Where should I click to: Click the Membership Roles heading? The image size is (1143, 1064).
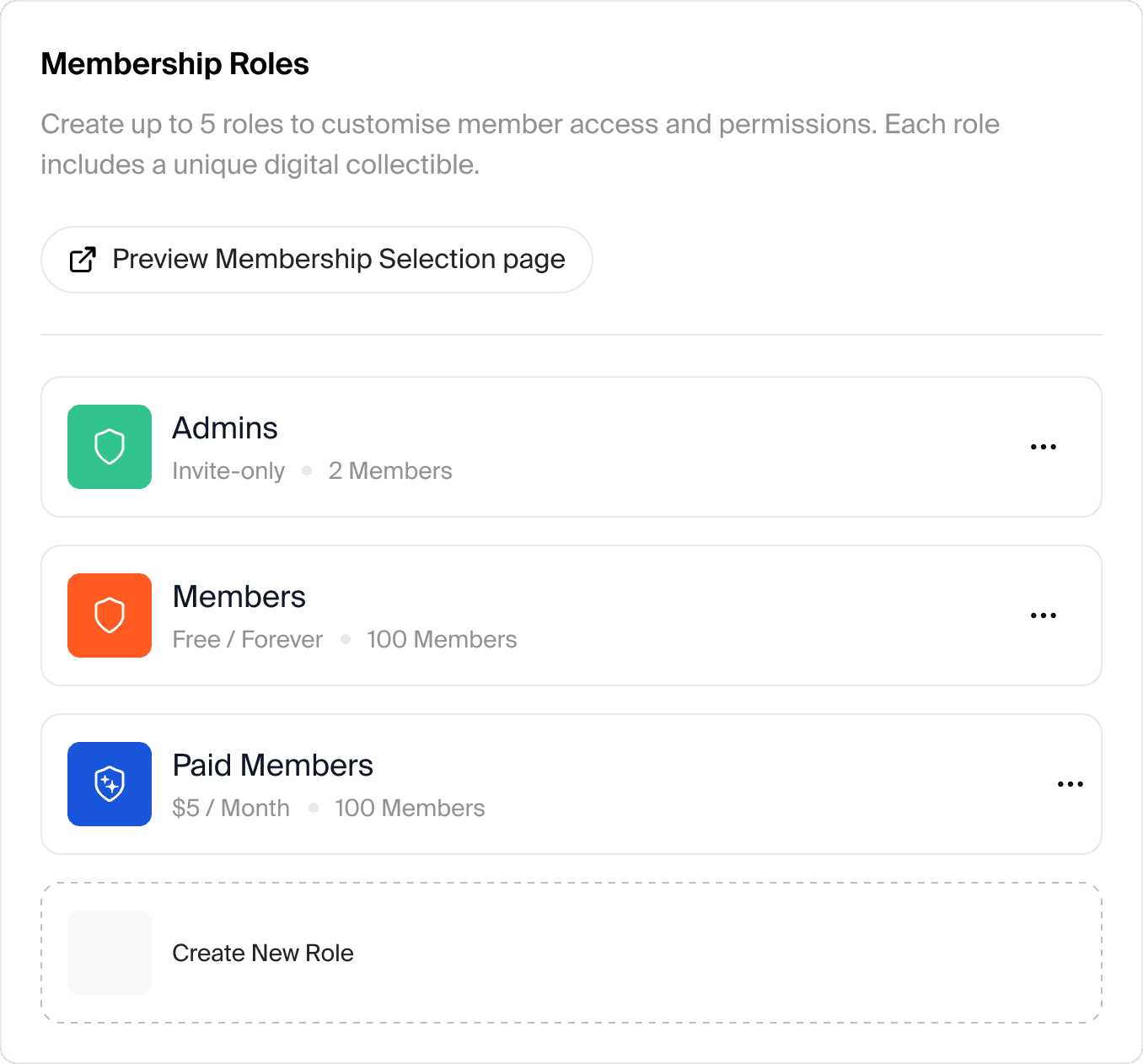click(175, 64)
